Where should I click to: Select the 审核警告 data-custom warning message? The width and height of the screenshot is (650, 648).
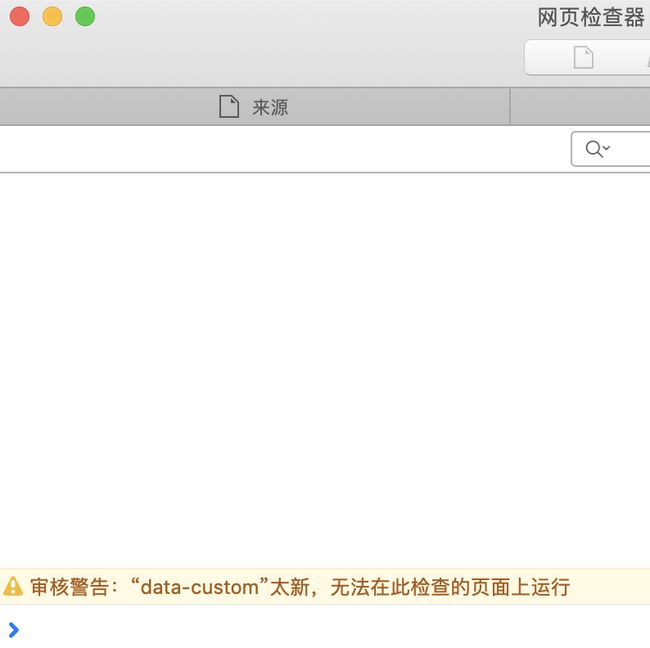click(325, 587)
